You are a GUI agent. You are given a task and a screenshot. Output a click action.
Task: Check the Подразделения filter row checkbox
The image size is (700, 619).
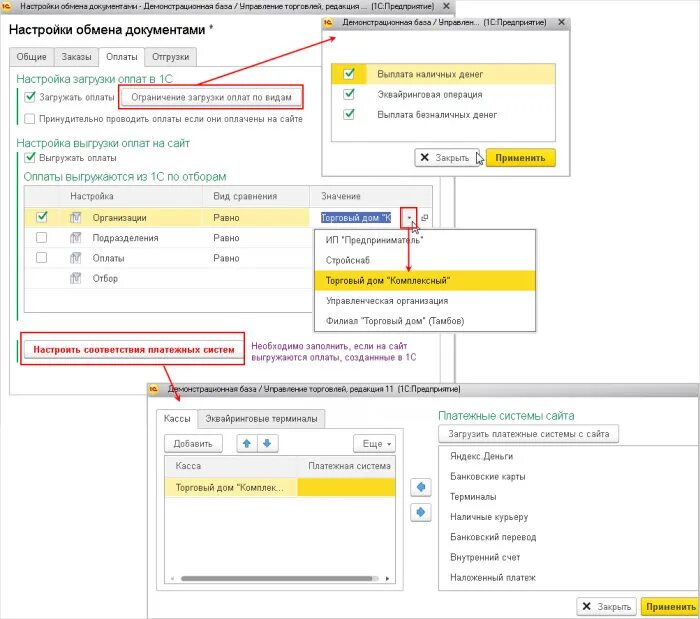click(x=42, y=237)
